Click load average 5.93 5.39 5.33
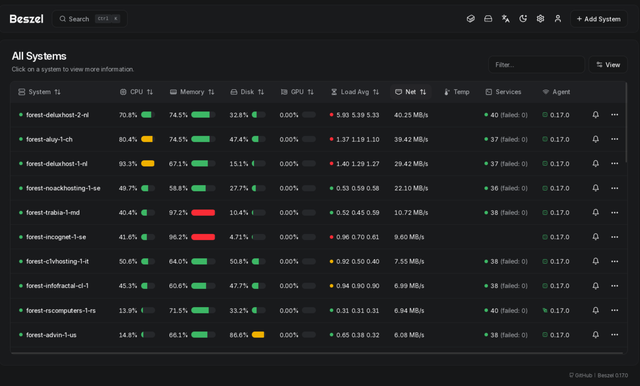The width and height of the screenshot is (640, 386). 358,115
